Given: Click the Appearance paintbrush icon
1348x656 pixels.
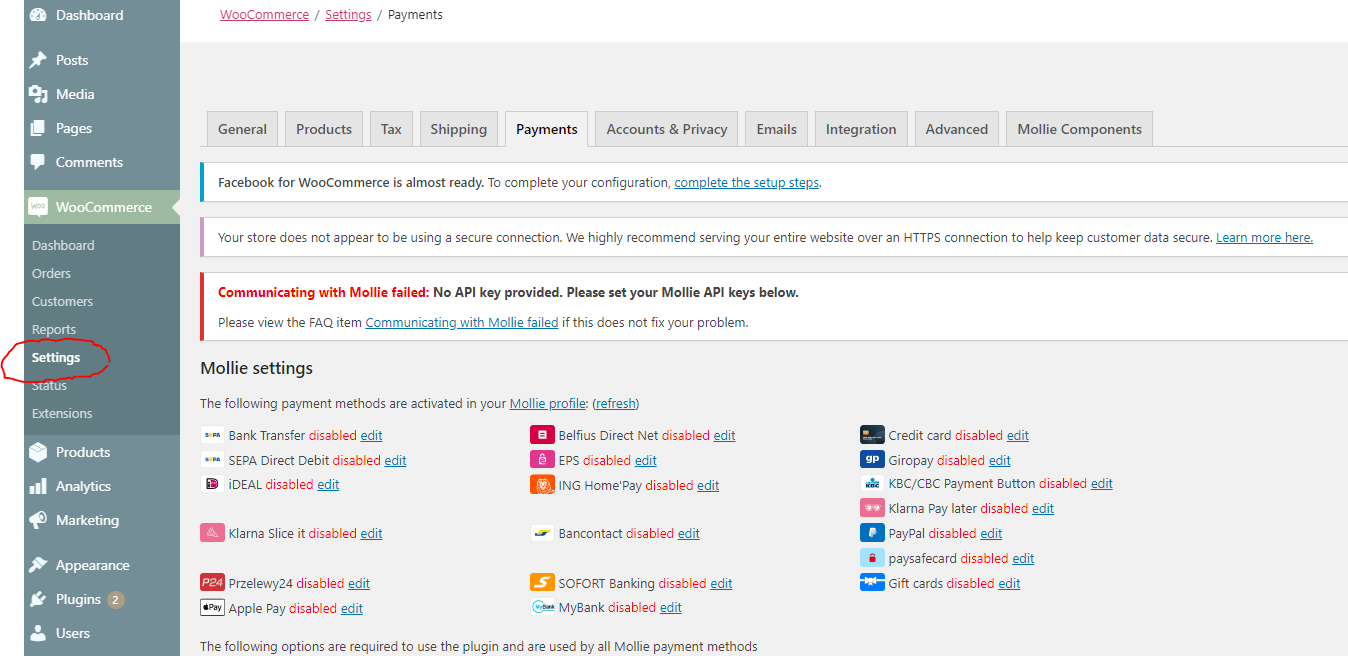Looking at the screenshot, I should pyautogui.click(x=38, y=565).
